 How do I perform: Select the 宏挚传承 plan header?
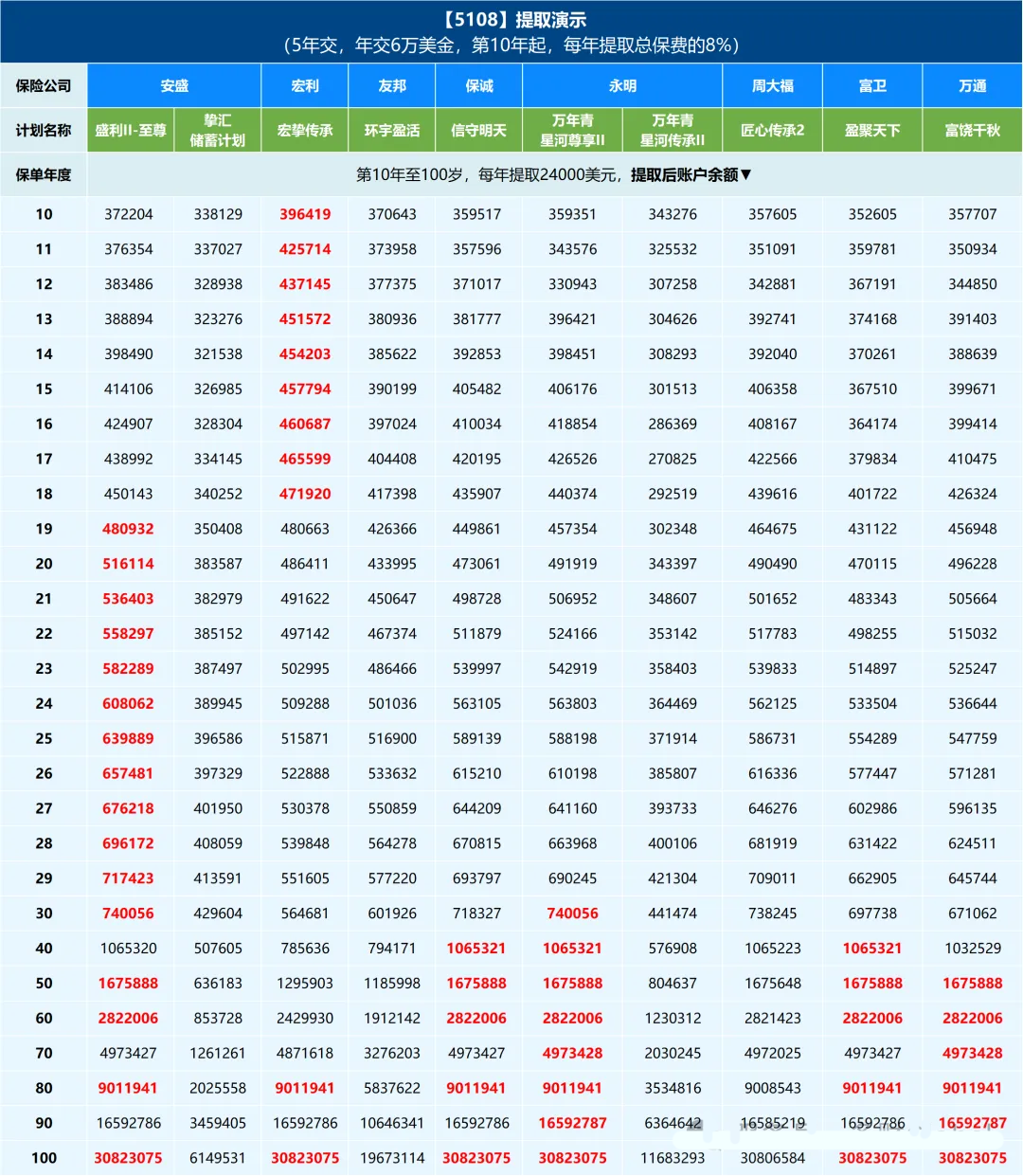(x=305, y=131)
